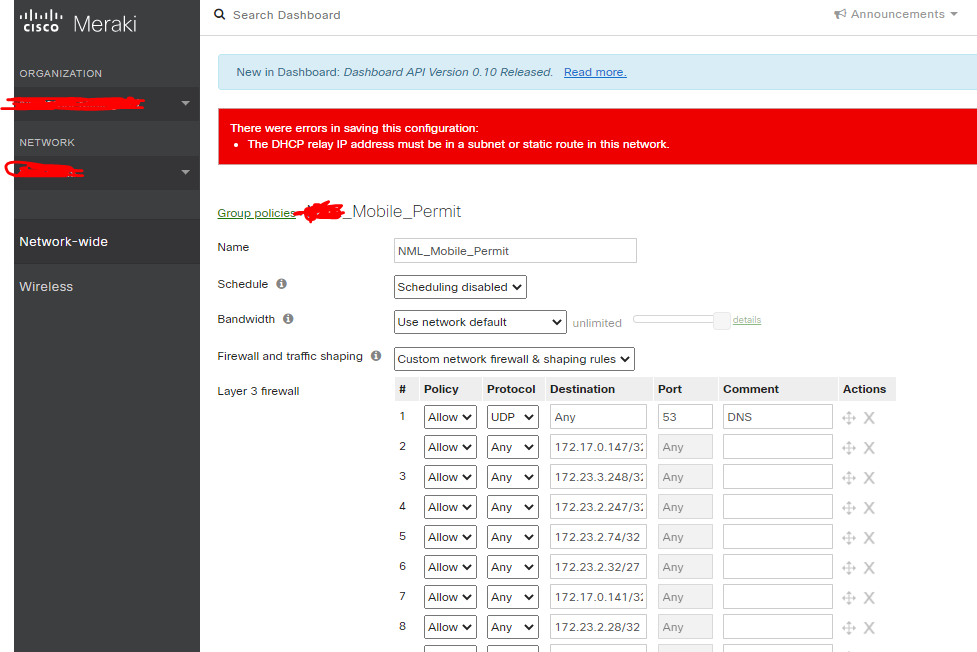Delete firewall rule 3 using the X icon
The height and width of the screenshot is (652, 977).
tap(868, 477)
